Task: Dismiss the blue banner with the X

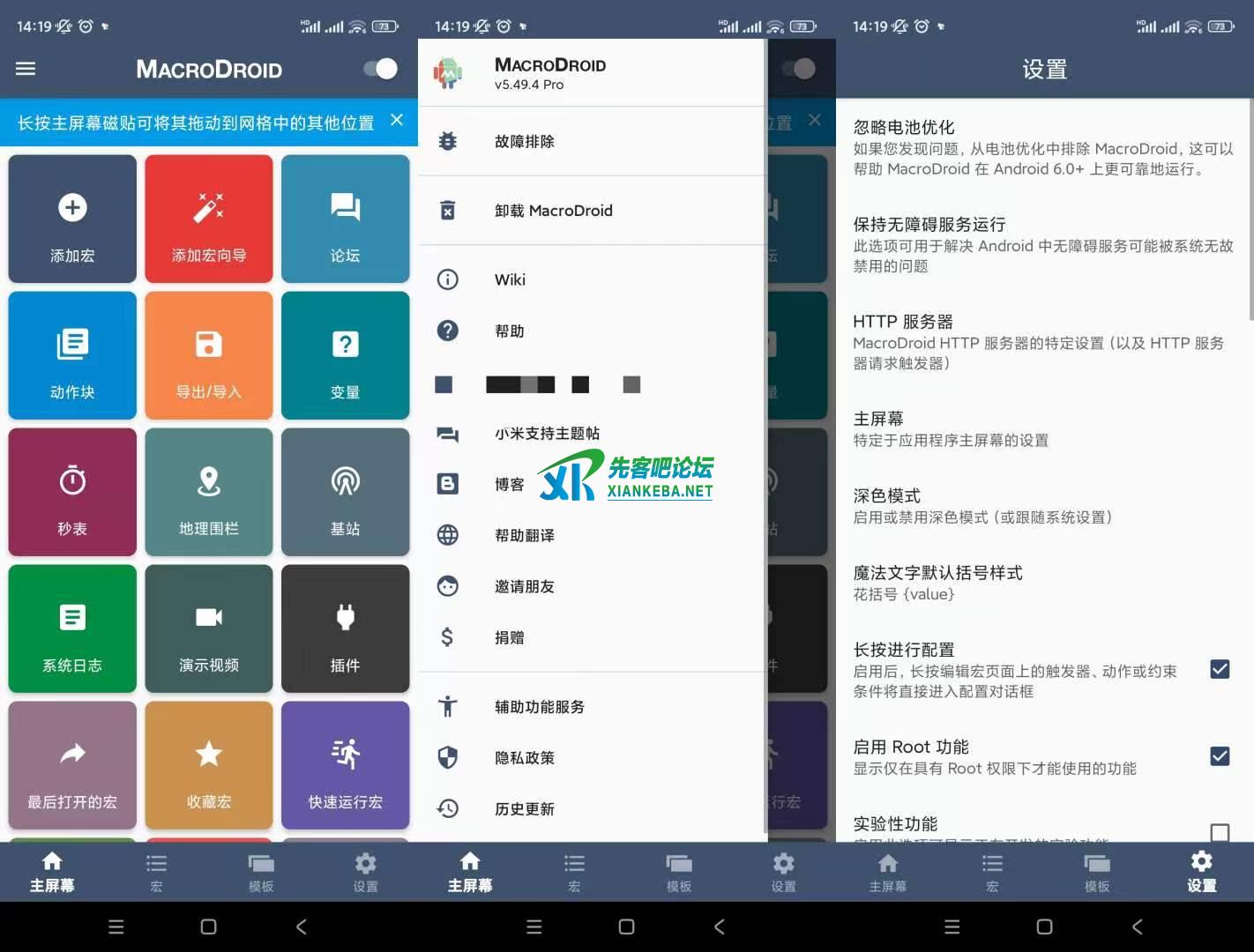Action: tap(396, 122)
